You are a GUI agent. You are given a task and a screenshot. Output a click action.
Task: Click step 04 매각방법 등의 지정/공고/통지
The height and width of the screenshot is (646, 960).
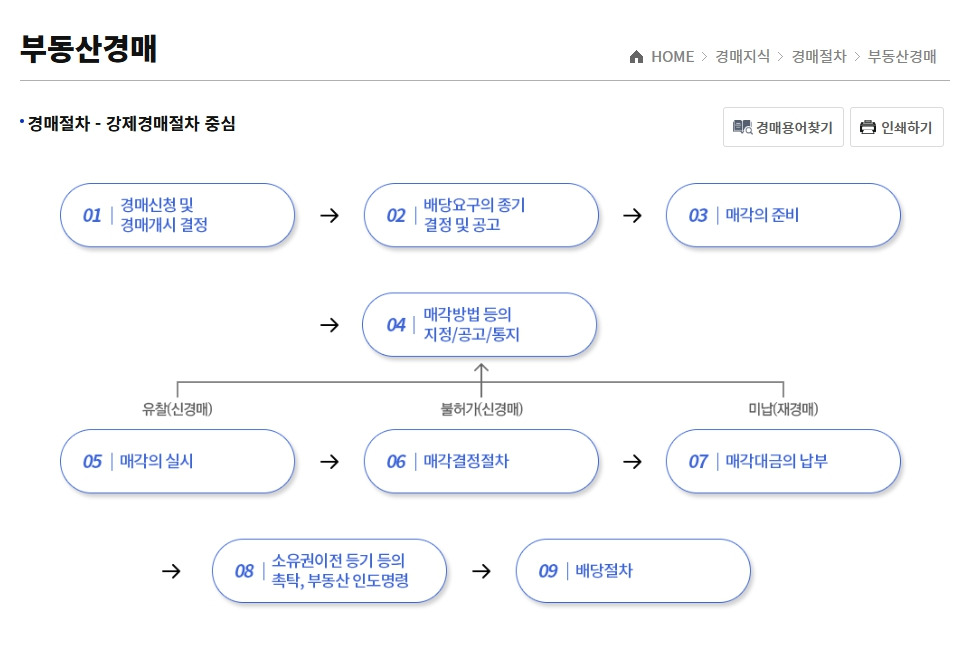(x=479, y=325)
